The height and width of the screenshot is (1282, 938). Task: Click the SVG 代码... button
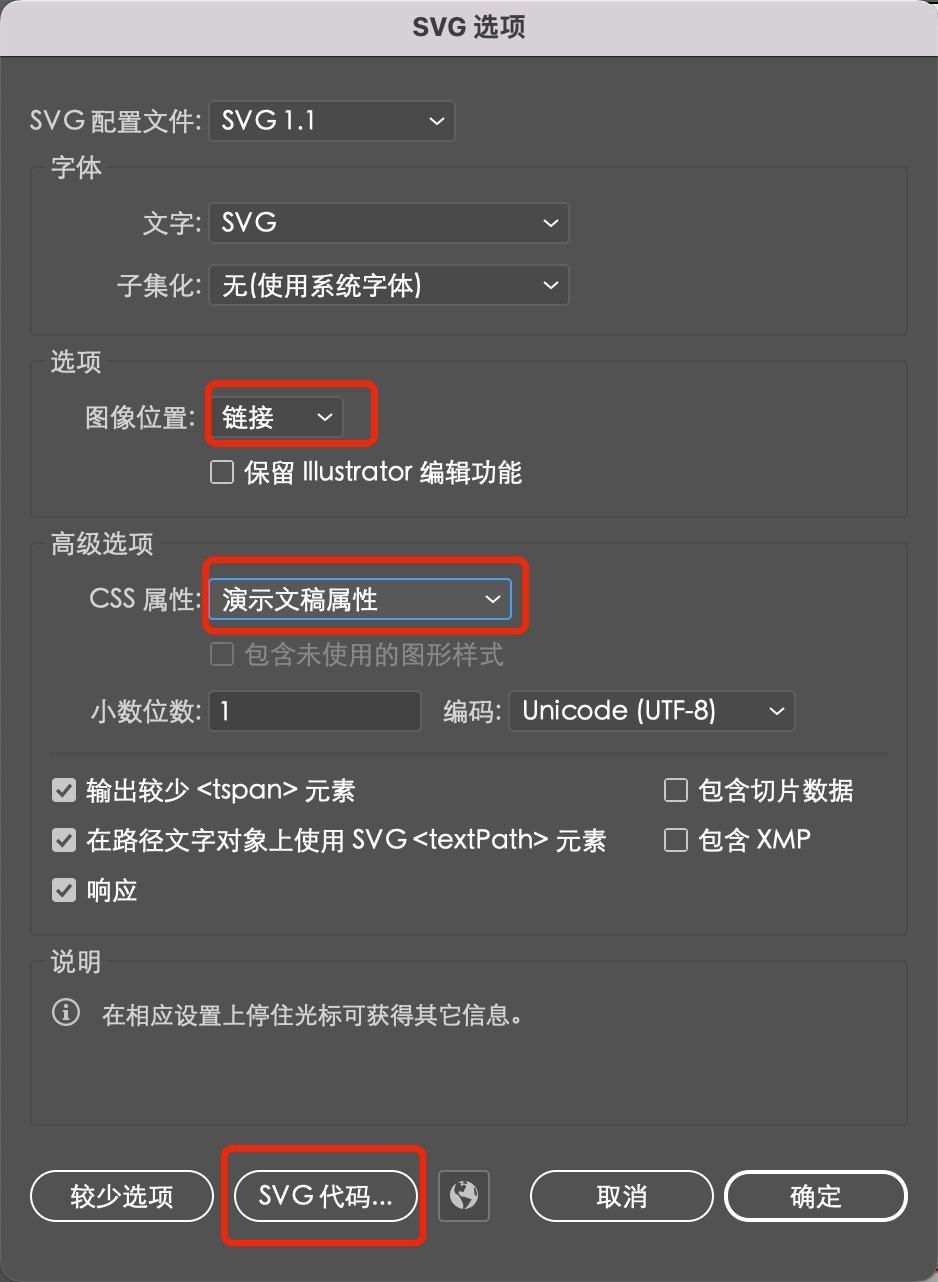coord(325,1196)
